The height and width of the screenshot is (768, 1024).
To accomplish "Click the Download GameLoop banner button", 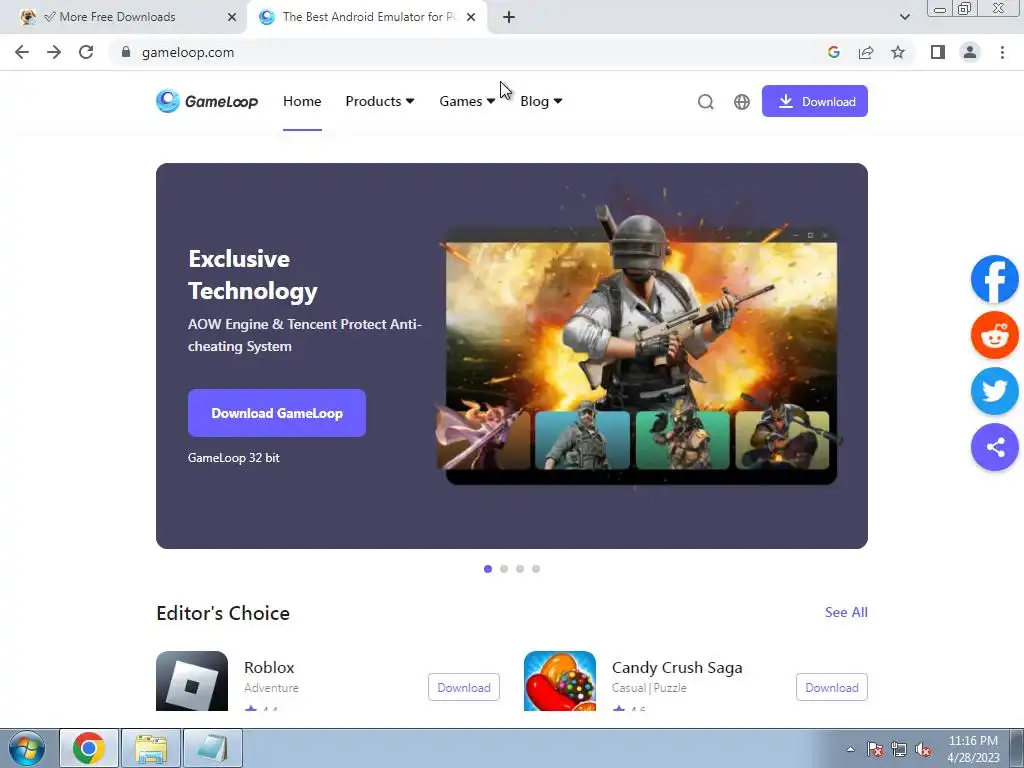I will click(277, 413).
